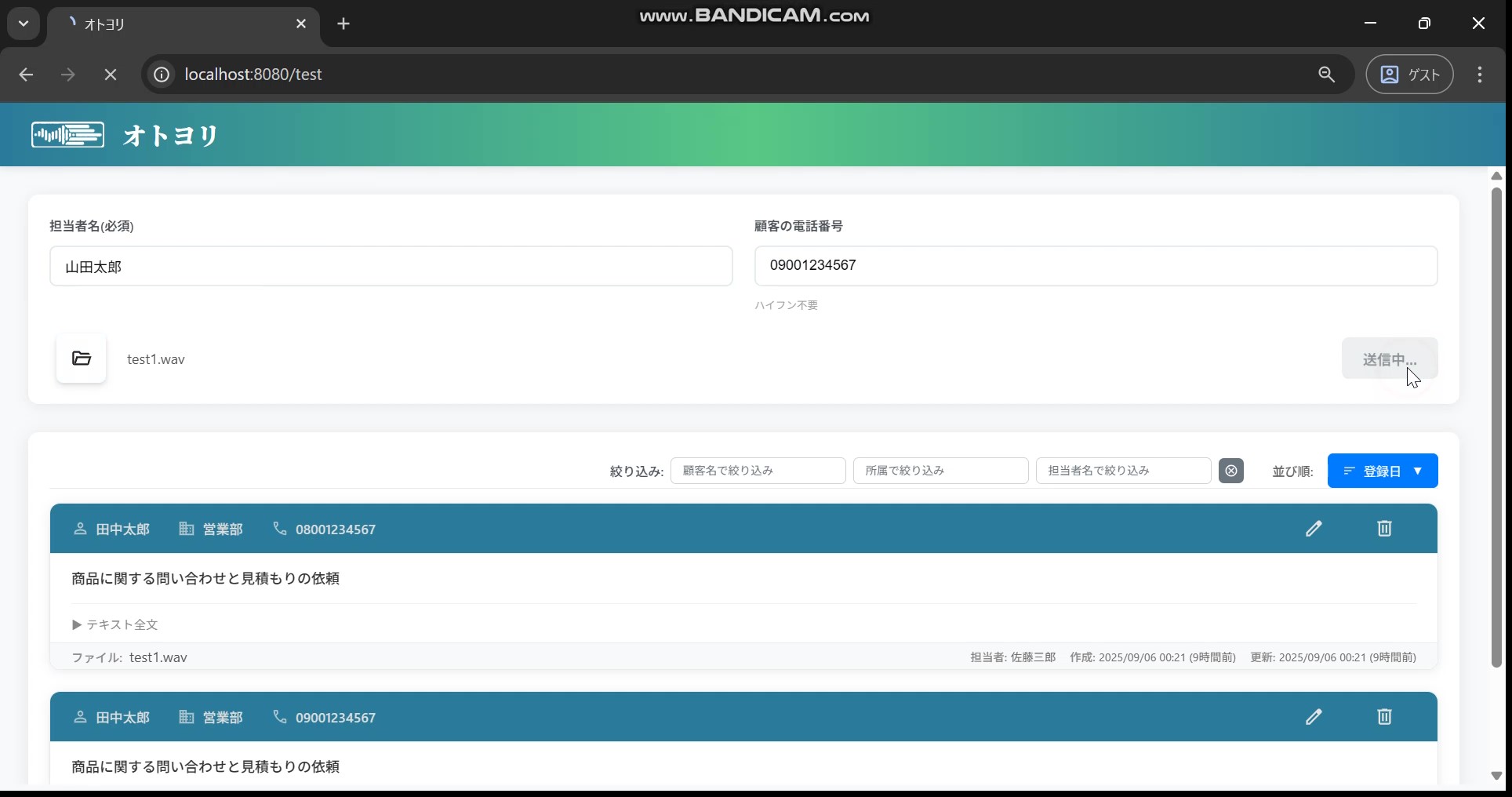The height and width of the screenshot is (797, 1512).
Task: Click trash icon on the 09001234567 record
Action: tap(1384, 717)
